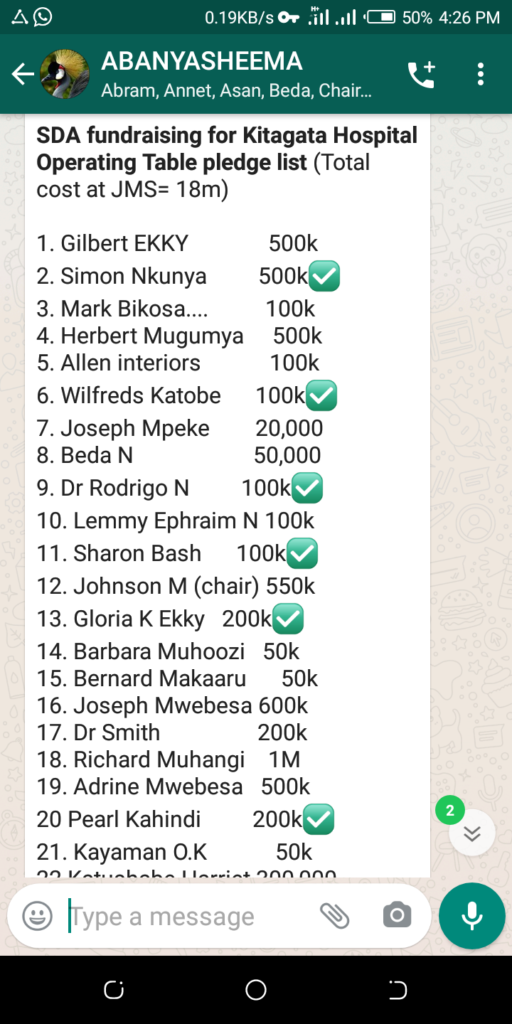Tap the Android home circle button
Screen dimensions: 512x1024
point(255,989)
